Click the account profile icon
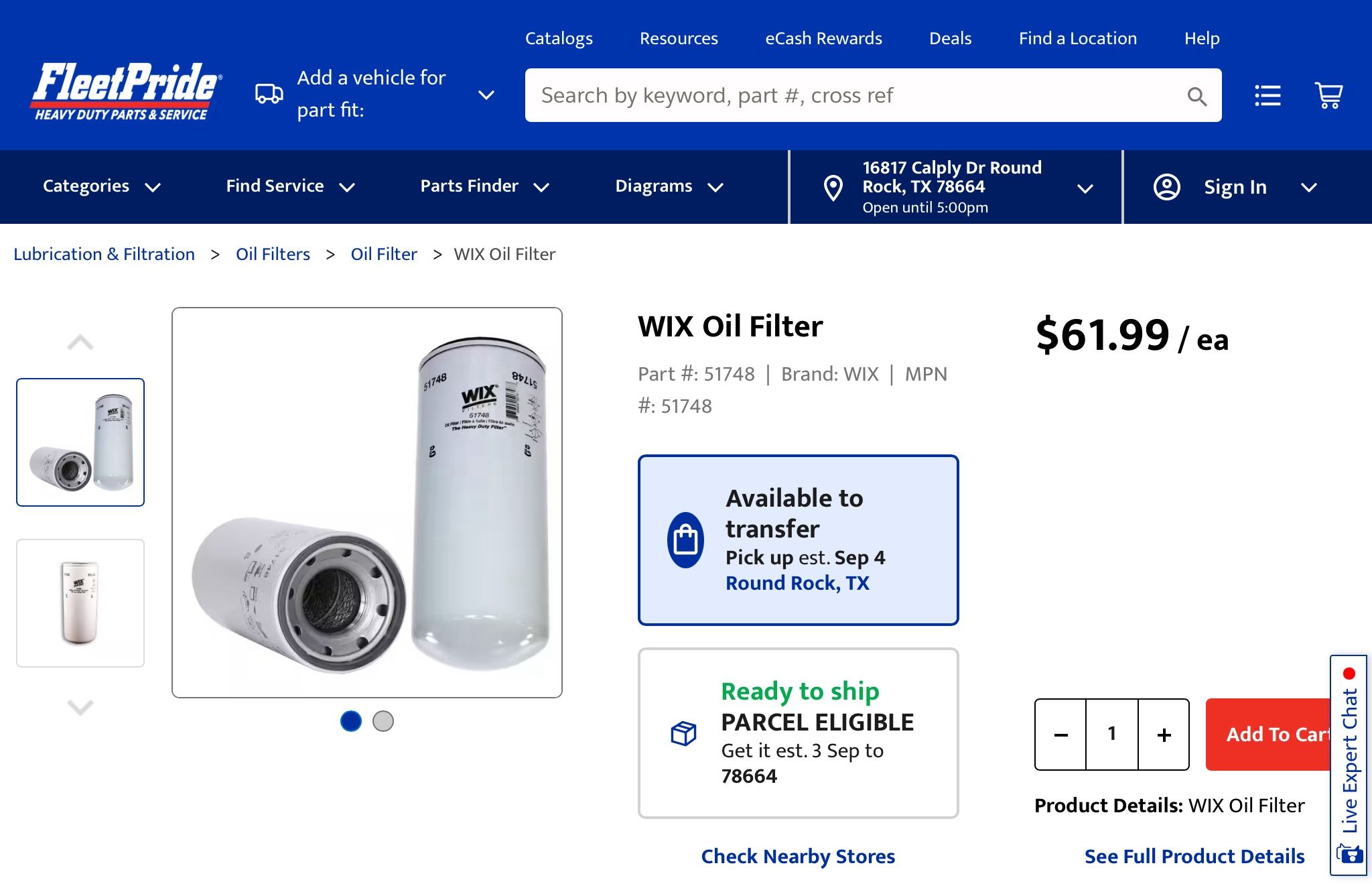This screenshot has width=1372, height=886. (x=1168, y=187)
